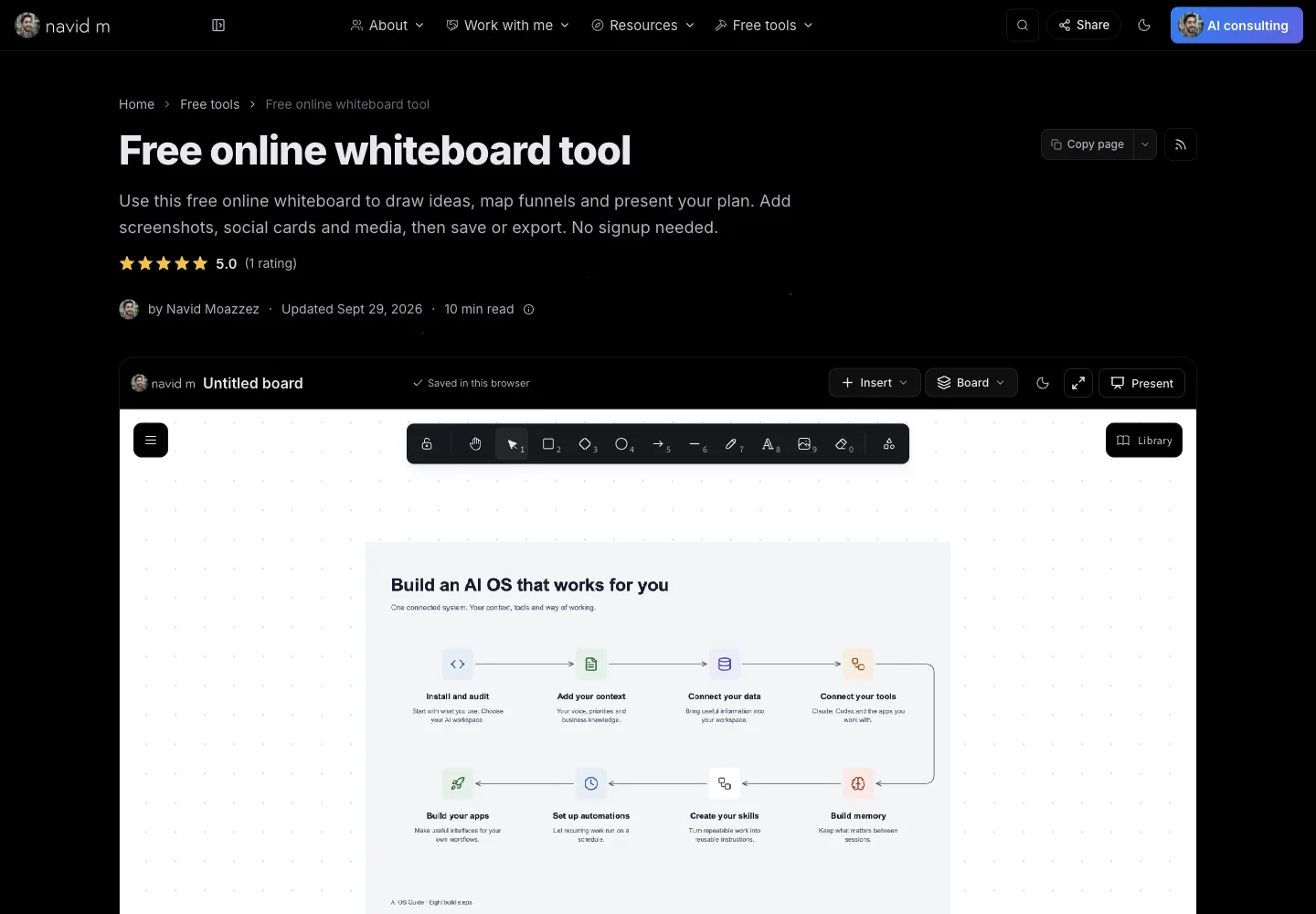The height and width of the screenshot is (914, 1316).
Task: Start Present mode
Action: click(1142, 383)
